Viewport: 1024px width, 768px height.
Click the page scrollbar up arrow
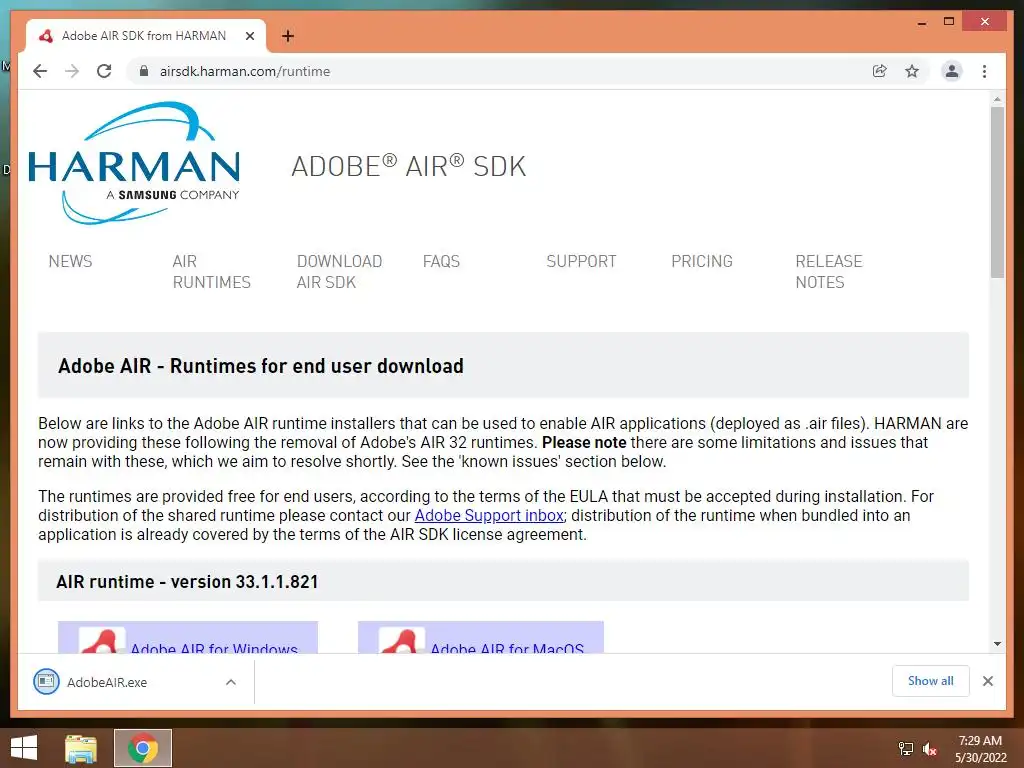[997, 99]
